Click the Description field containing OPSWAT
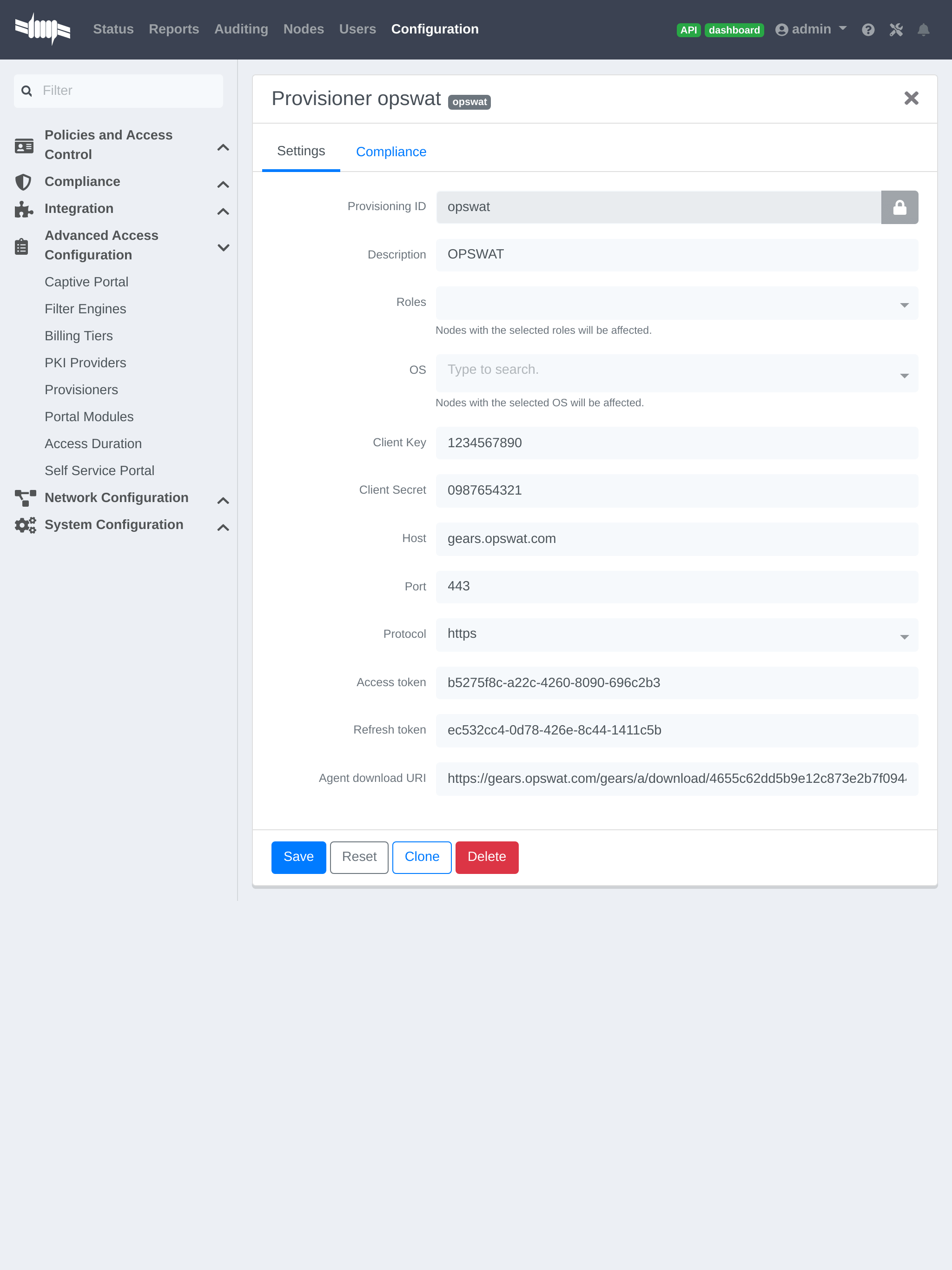This screenshot has height=1270, width=952. click(x=676, y=255)
